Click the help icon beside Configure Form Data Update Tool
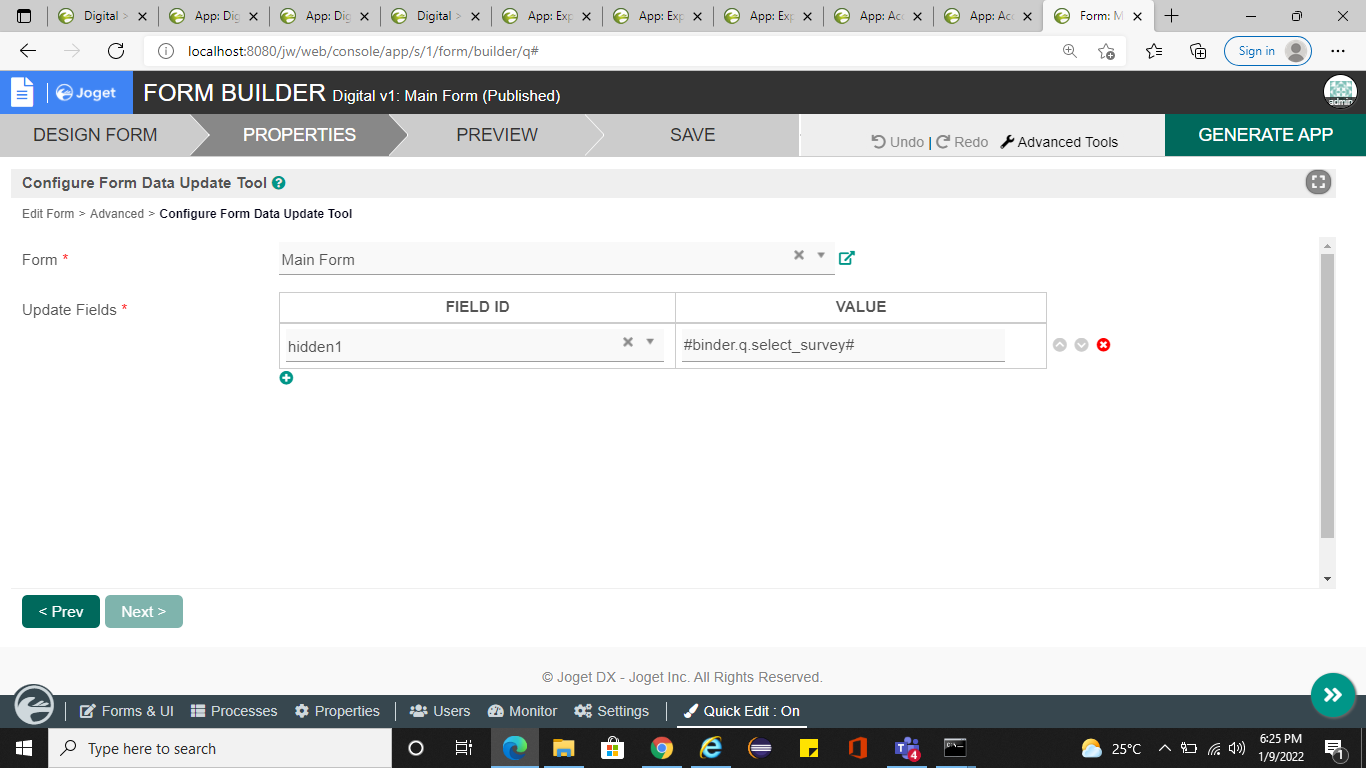This screenshot has width=1366, height=768. (279, 183)
